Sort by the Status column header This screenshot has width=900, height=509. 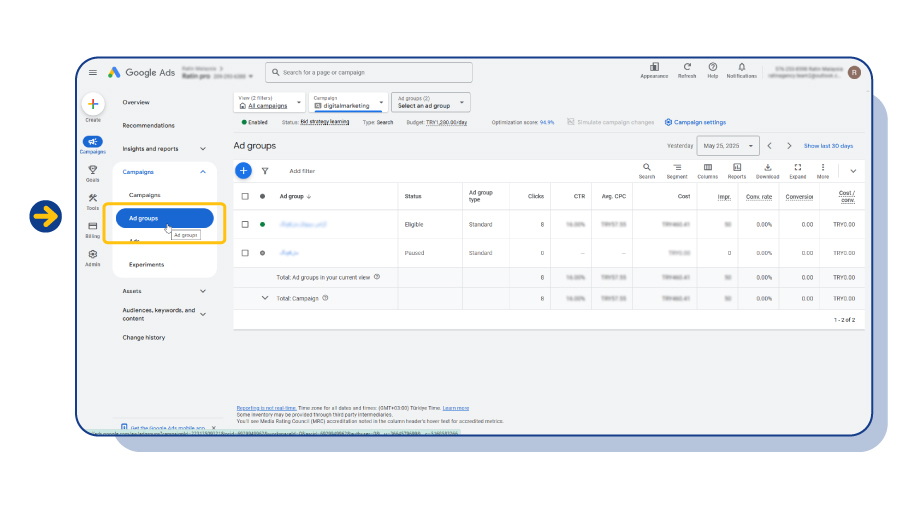(413, 196)
